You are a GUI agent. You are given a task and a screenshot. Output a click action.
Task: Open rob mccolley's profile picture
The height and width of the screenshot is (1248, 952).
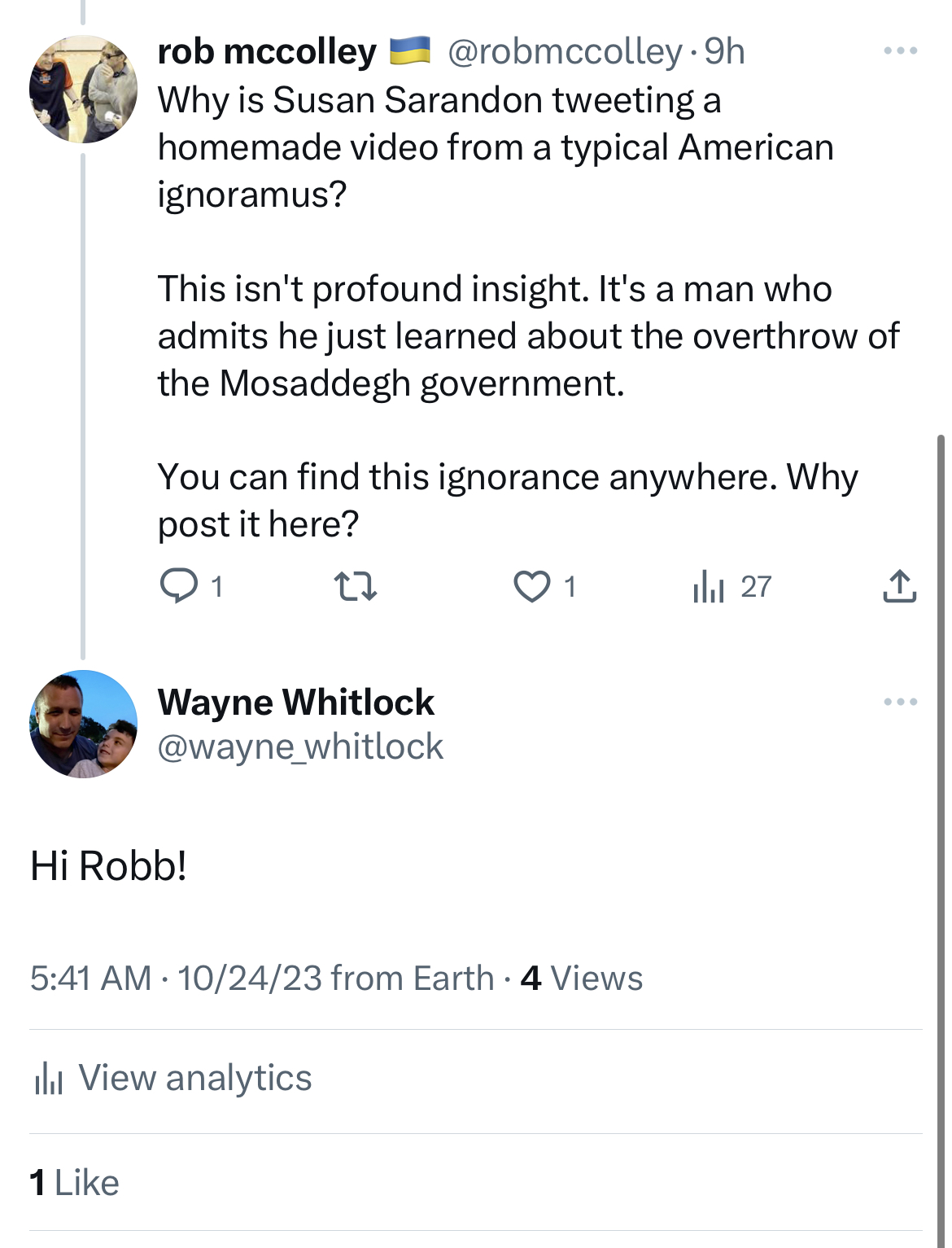click(83, 89)
